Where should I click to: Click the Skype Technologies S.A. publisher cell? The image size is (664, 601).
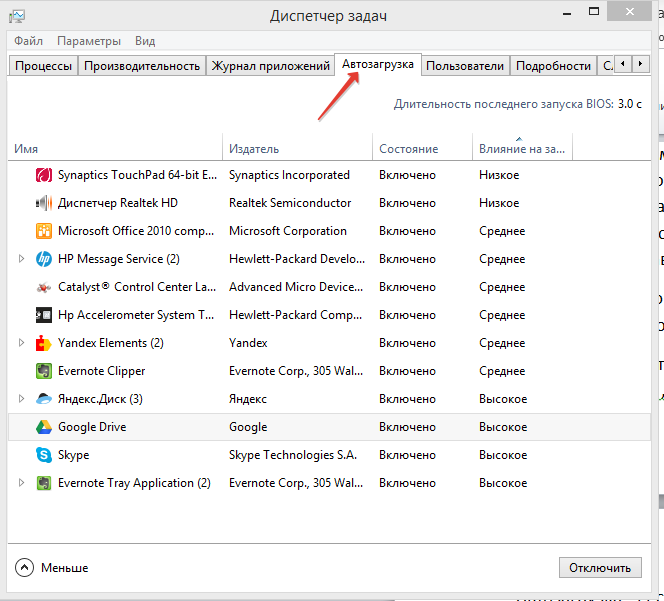[293, 455]
